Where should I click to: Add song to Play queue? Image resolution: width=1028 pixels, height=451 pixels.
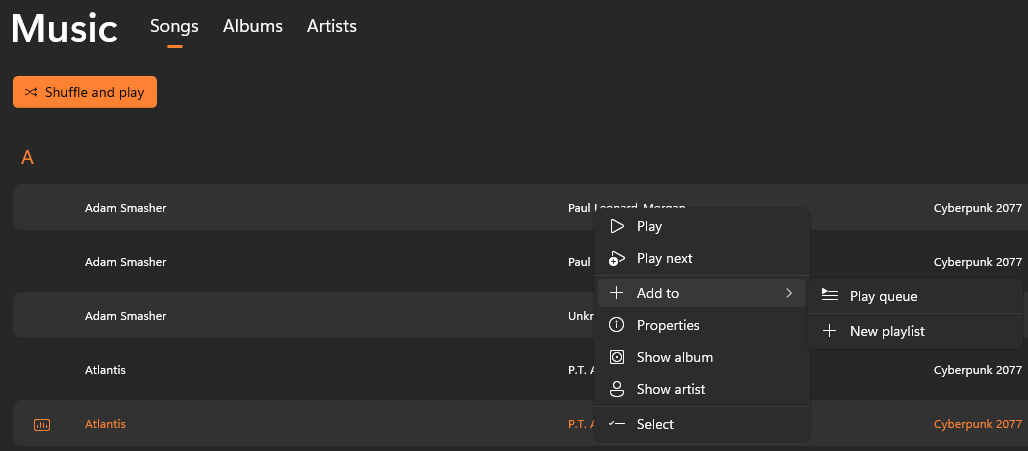[x=883, y=296]
